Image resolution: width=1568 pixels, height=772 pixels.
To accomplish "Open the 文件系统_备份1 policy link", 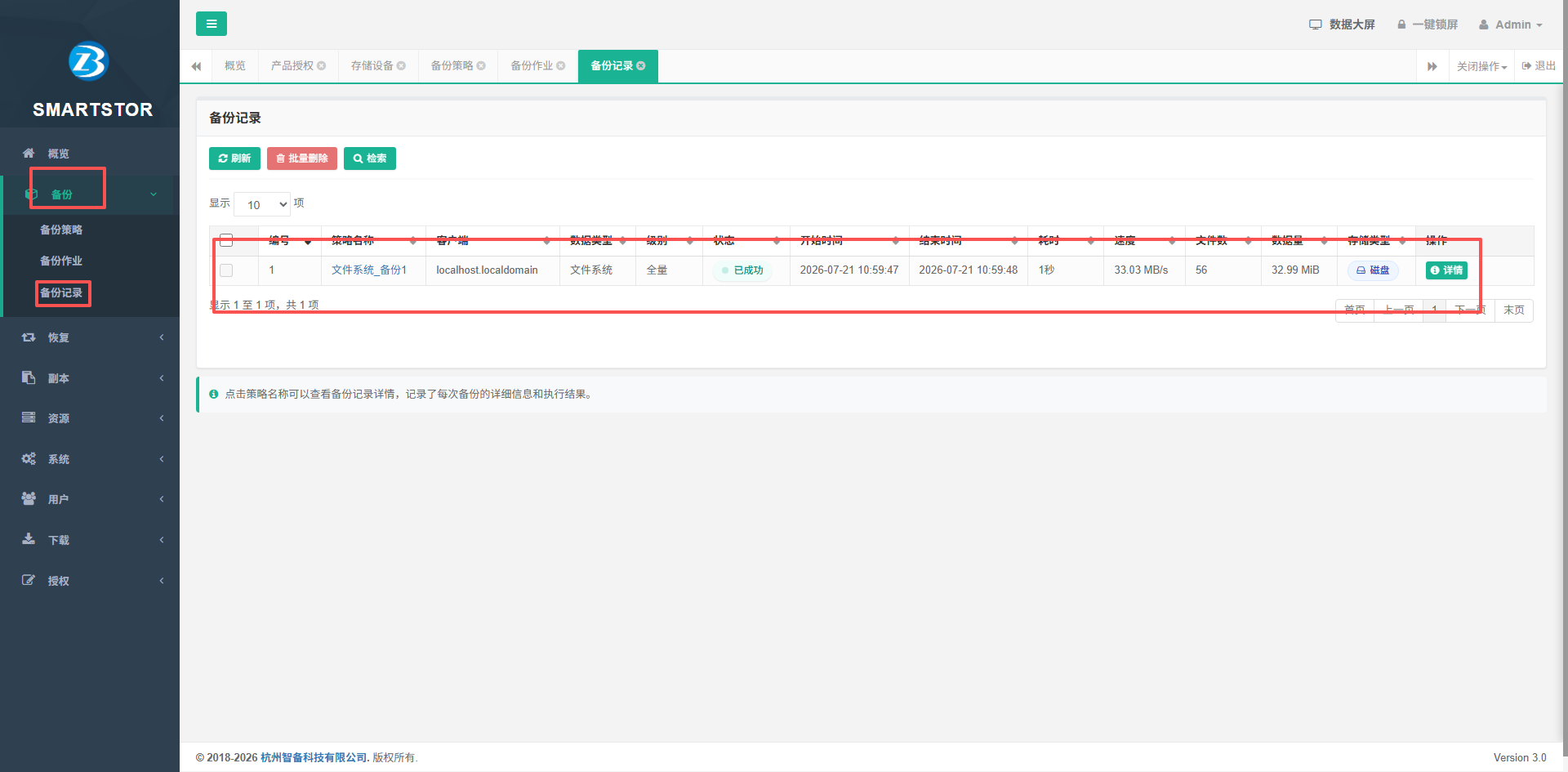I will point(369,270).
